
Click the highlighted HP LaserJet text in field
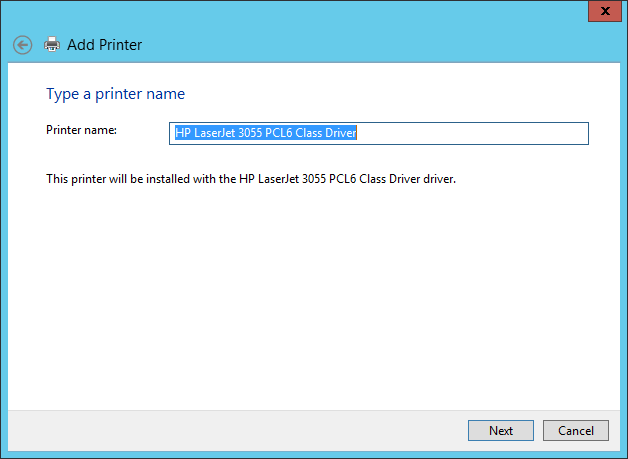(x=265, y=133)
